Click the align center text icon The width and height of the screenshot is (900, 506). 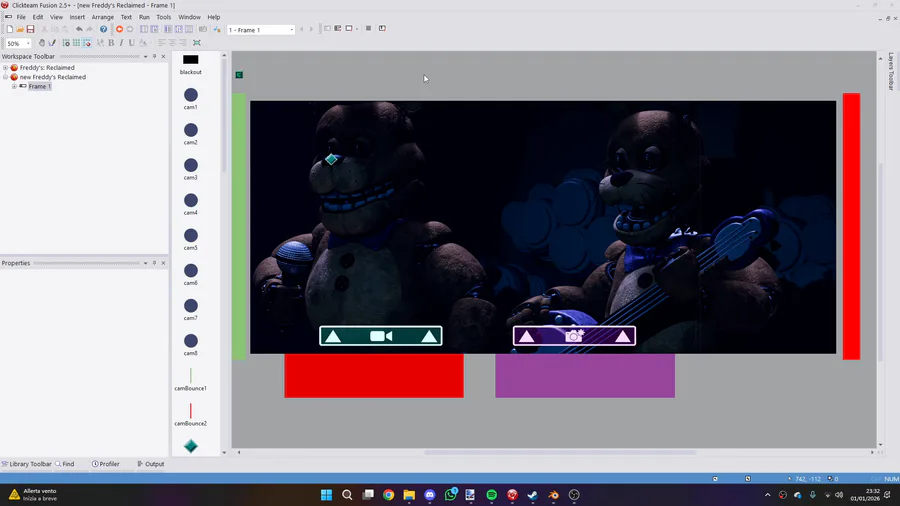[x=172, y=43]
